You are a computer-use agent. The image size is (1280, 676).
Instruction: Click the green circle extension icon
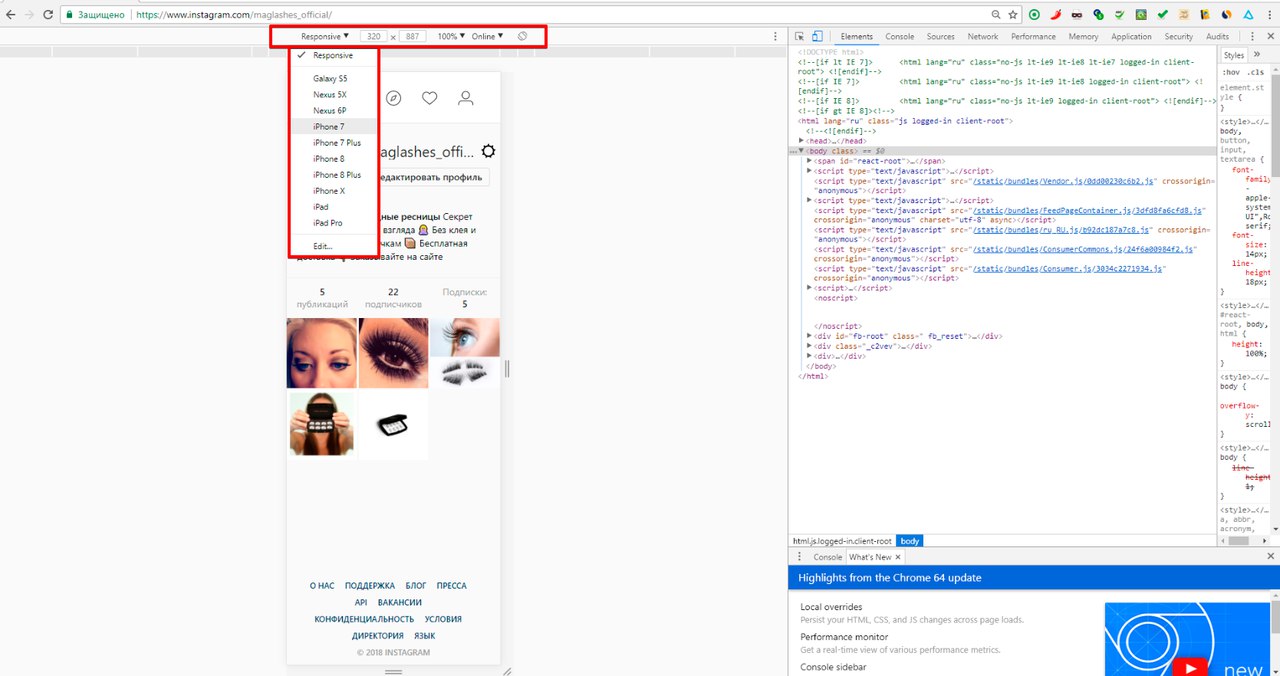point(1034,15)
